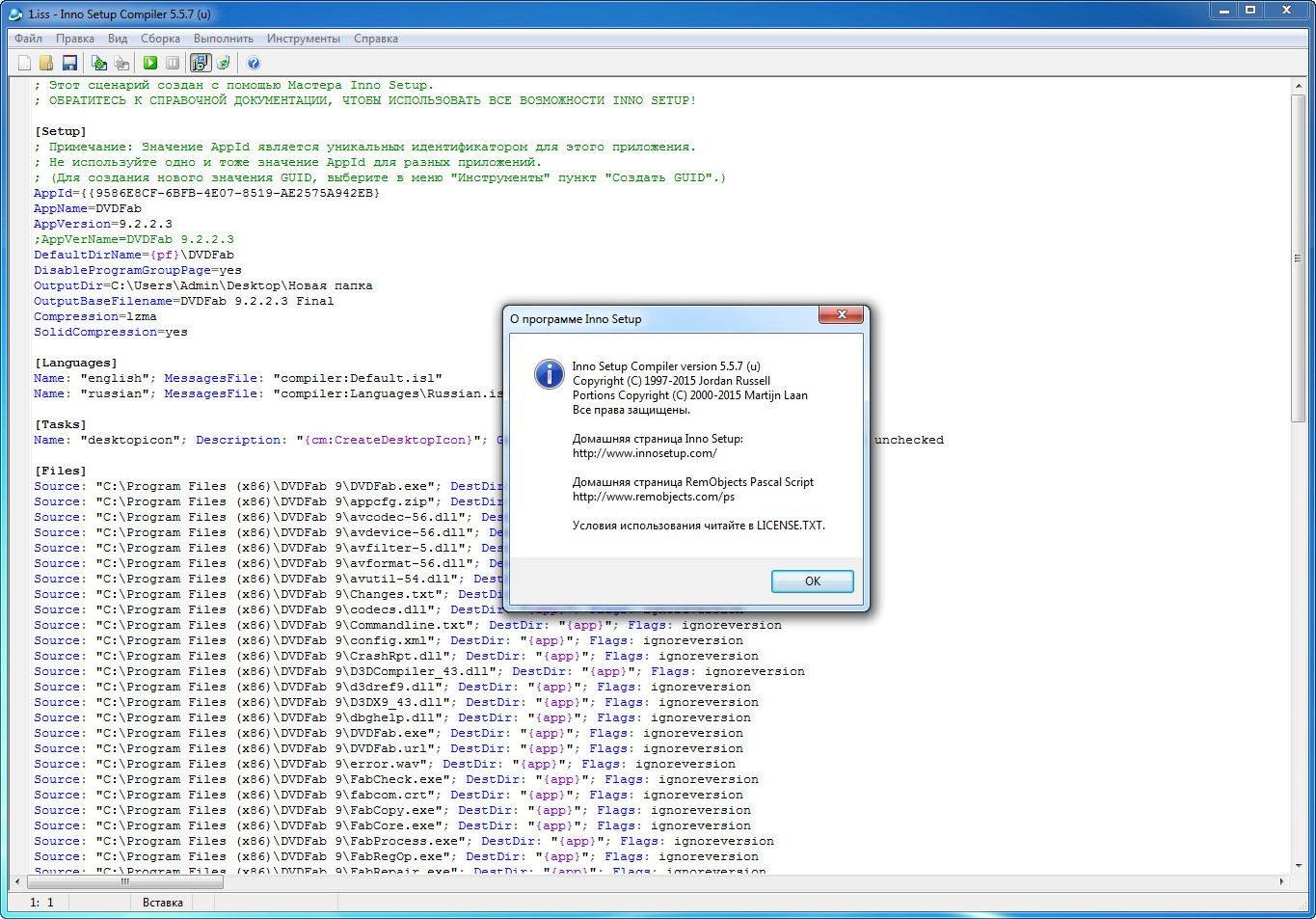This screenshot has width=1316, height=919.
Task: Toggle the Target Setup toolbar icon
Action: 200,63
